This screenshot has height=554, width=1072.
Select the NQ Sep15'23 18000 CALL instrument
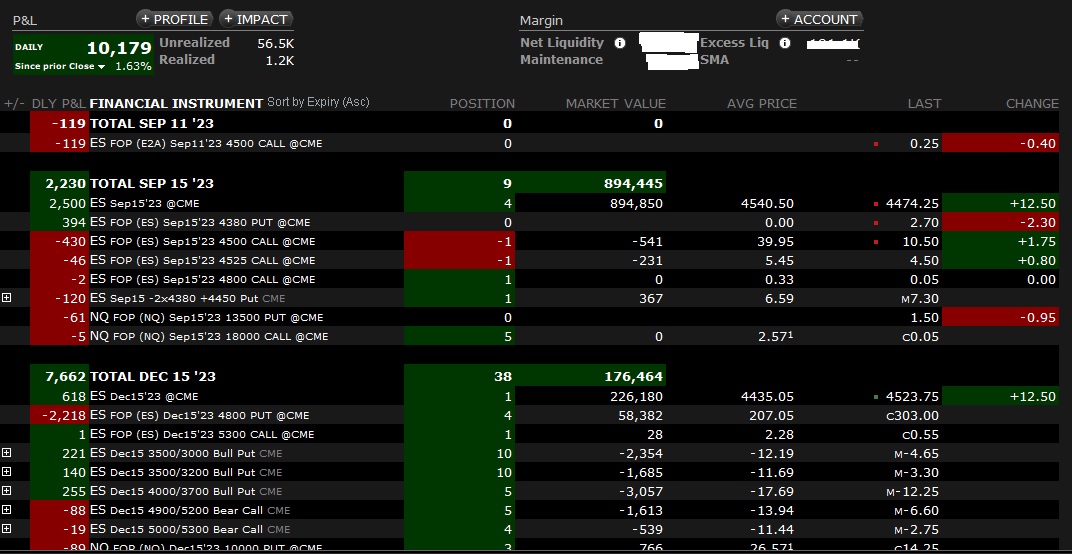[x=209, y=336]
